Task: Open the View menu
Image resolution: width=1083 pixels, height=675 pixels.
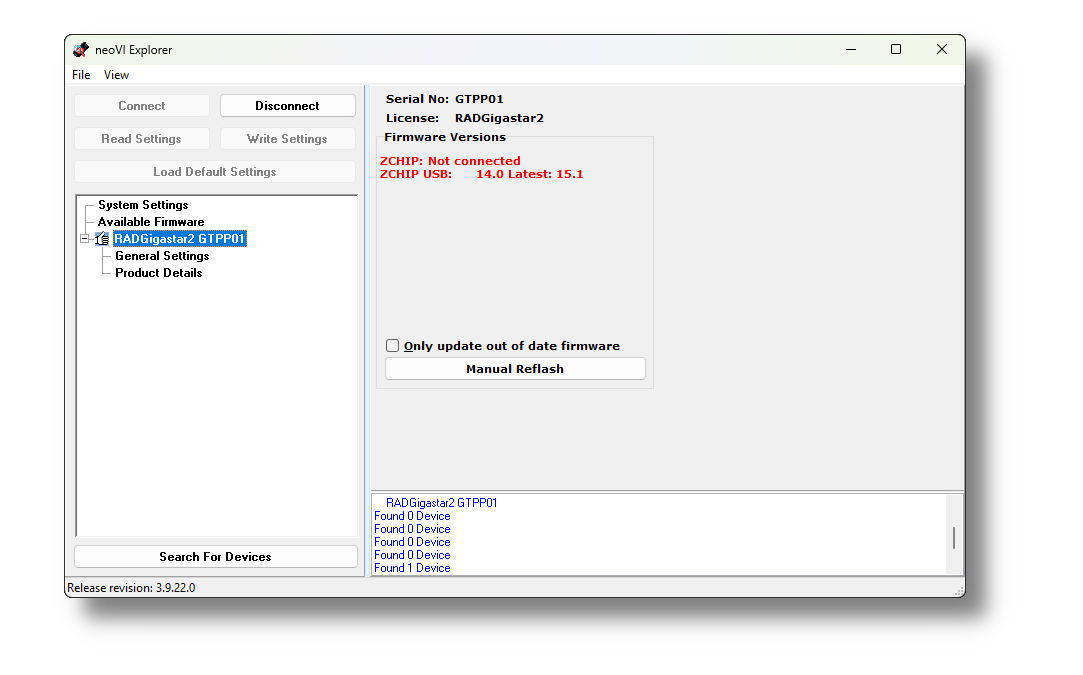Action: (116, 74)
